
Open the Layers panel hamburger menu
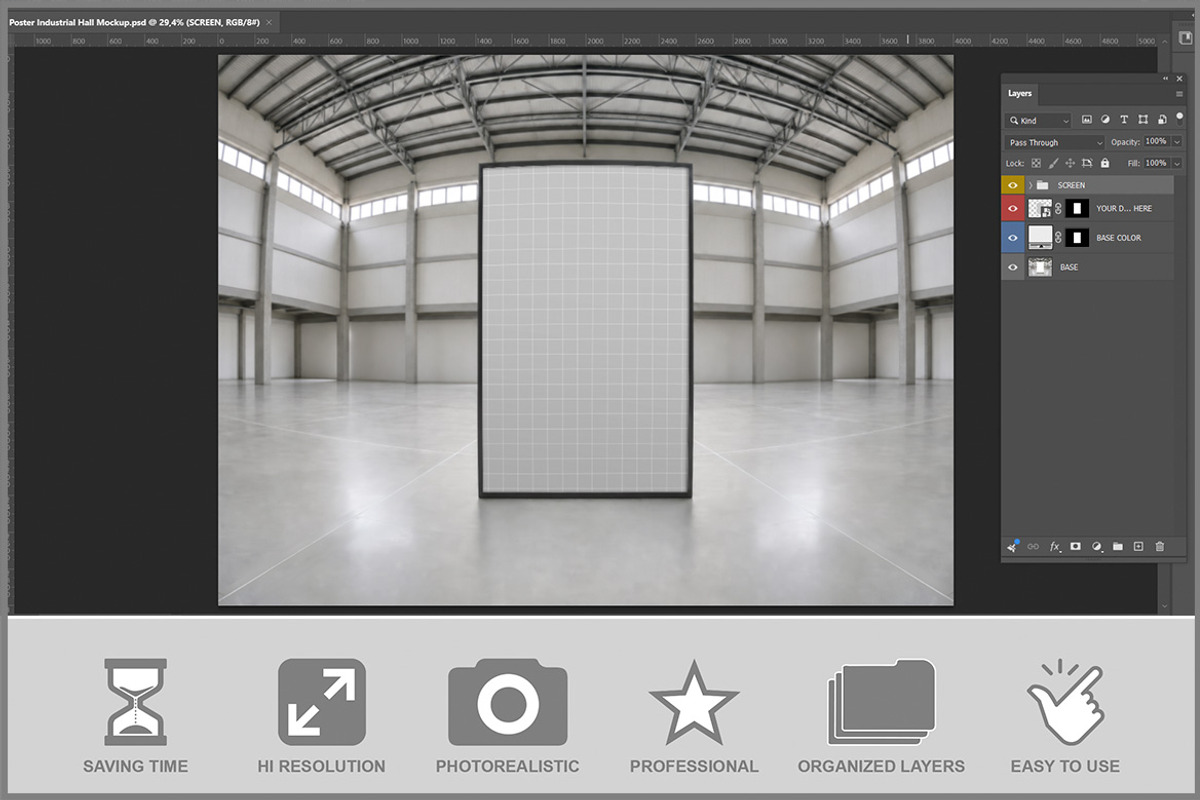pyautogui.click(x=1179, y=94)
